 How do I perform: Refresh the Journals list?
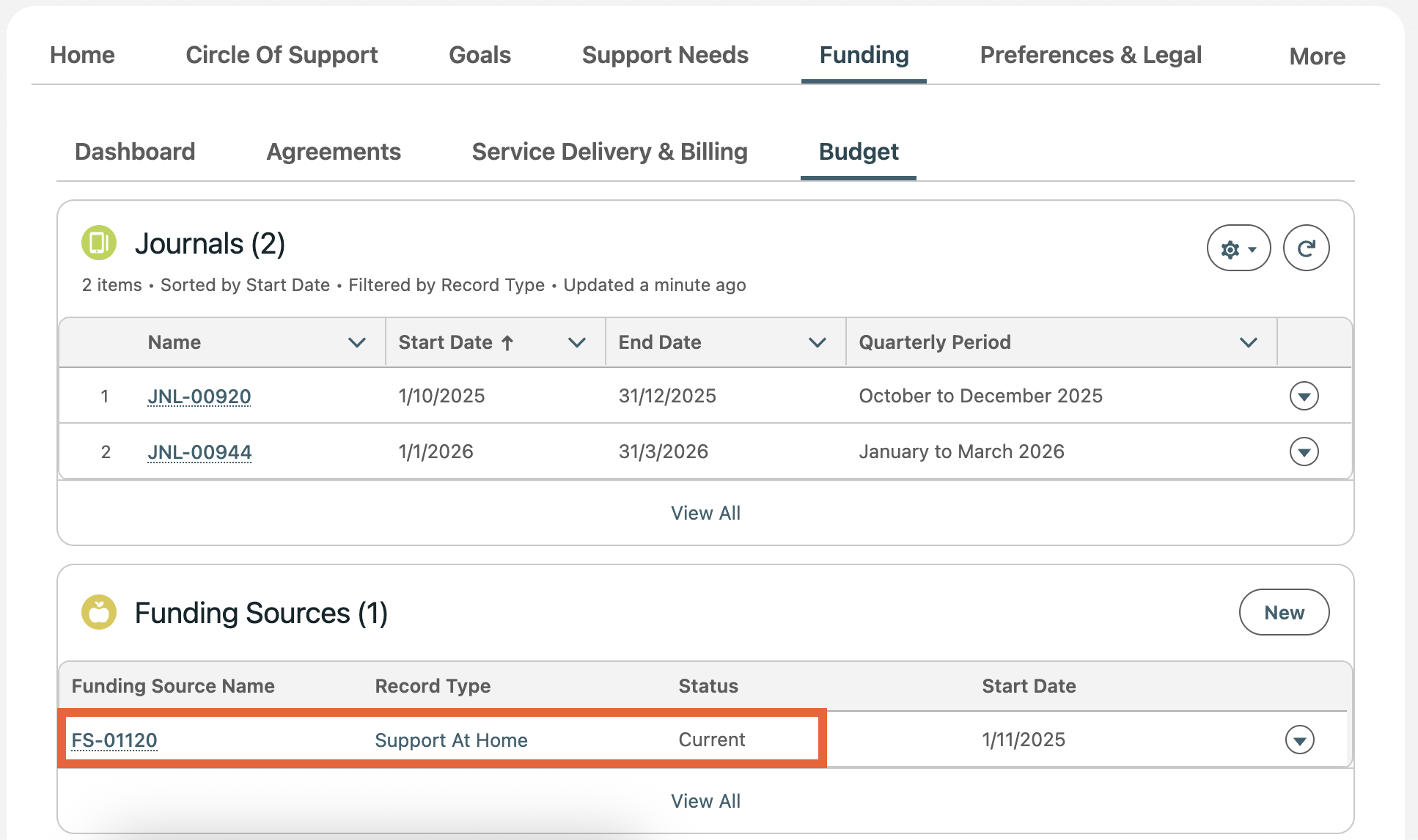[1306, 248]
